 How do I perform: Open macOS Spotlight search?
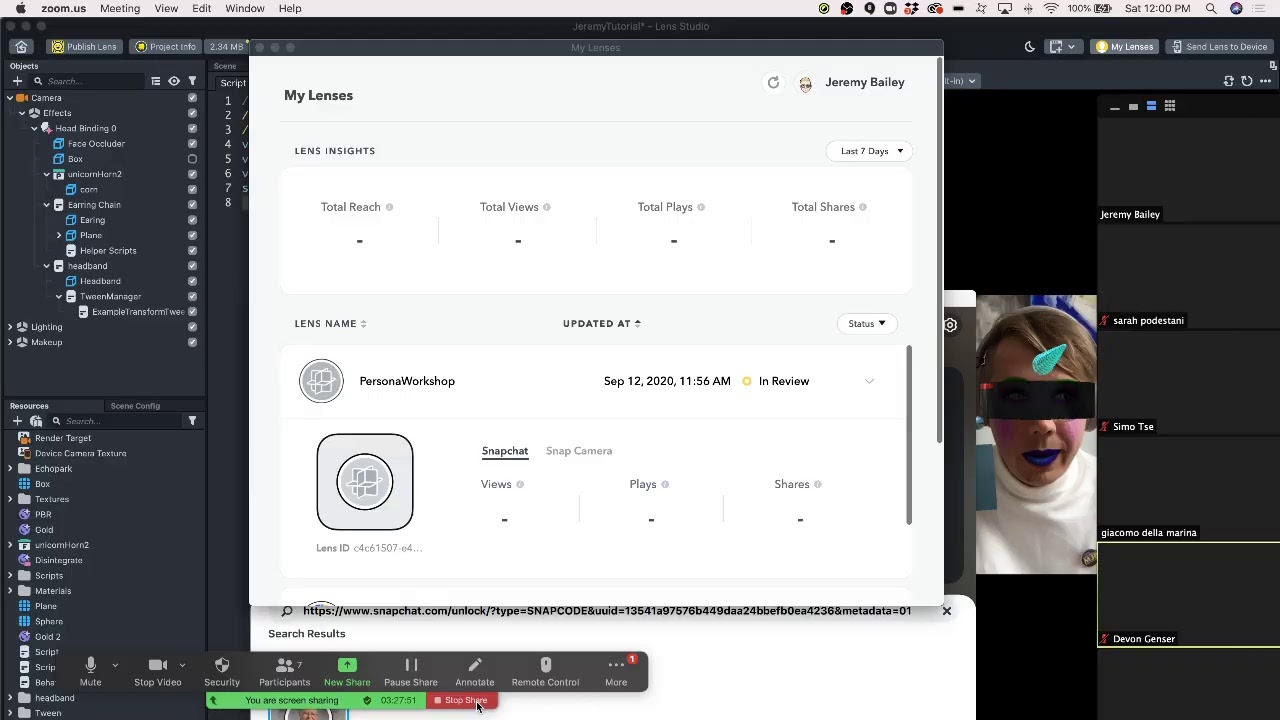click(x=1211, y=8)
